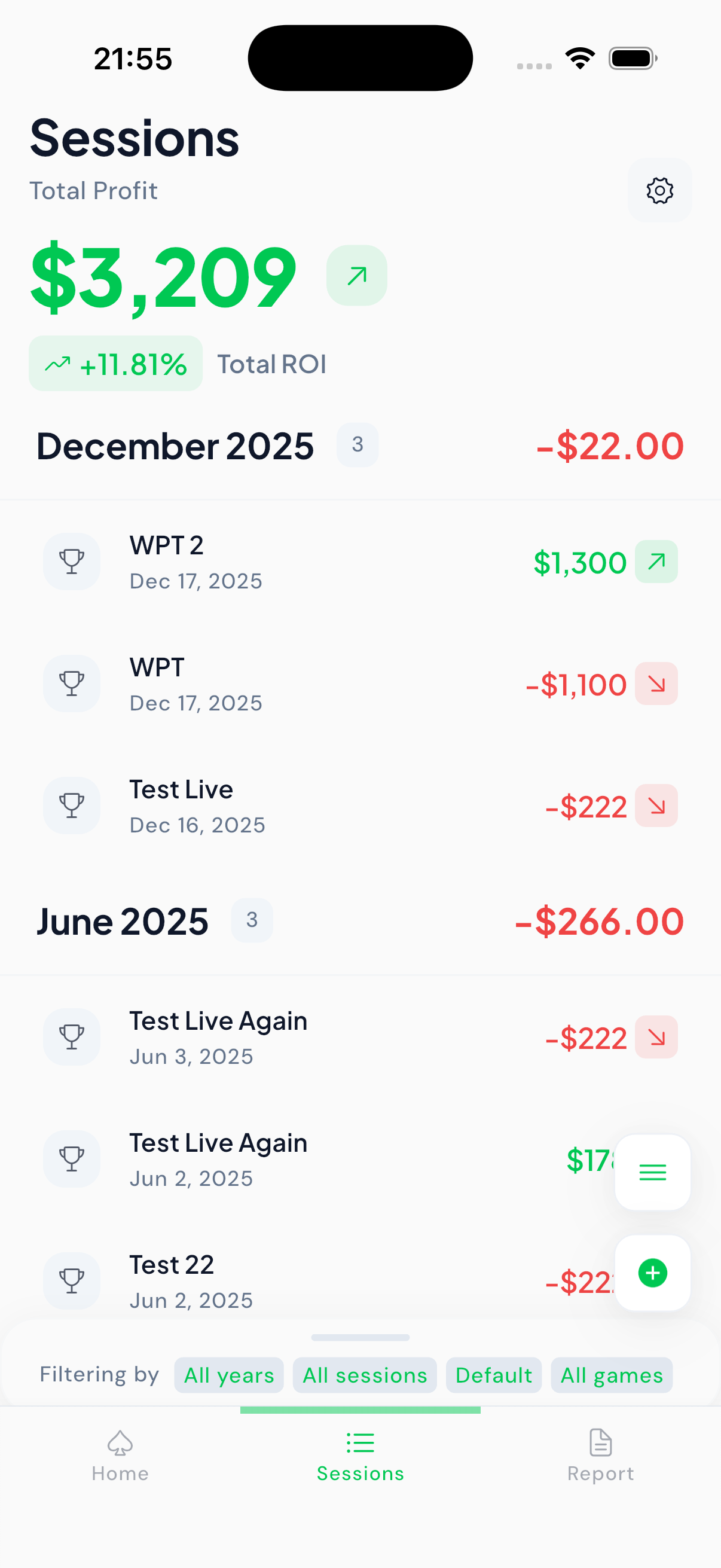Open the All games filter

click(x=611, y=1375)
